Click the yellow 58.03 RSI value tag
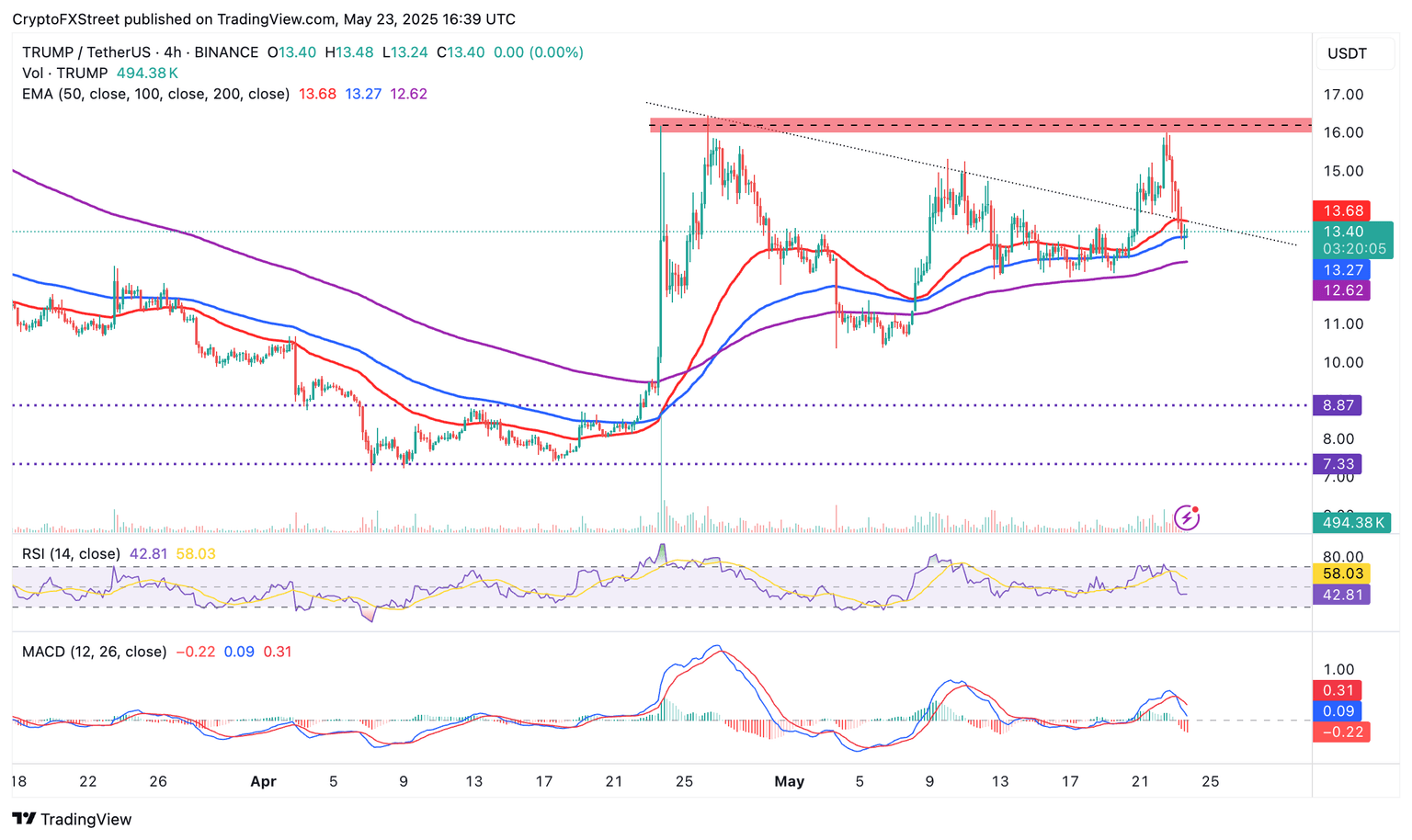This screenshot has height=840, width=1412. coord(1341,573)
